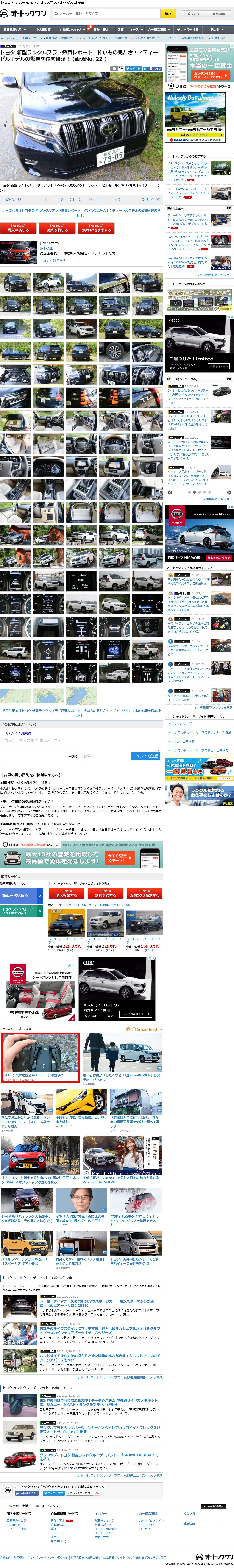This screenshot has width=234, height=1568.
Task: Click the Facebook シェア share icon
Action: (x=155, y=69)
